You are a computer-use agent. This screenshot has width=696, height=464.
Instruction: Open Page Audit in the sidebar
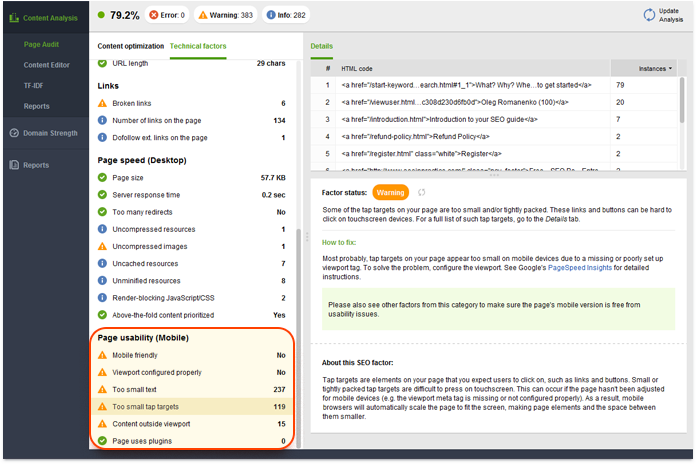click(x=41, y=44)
